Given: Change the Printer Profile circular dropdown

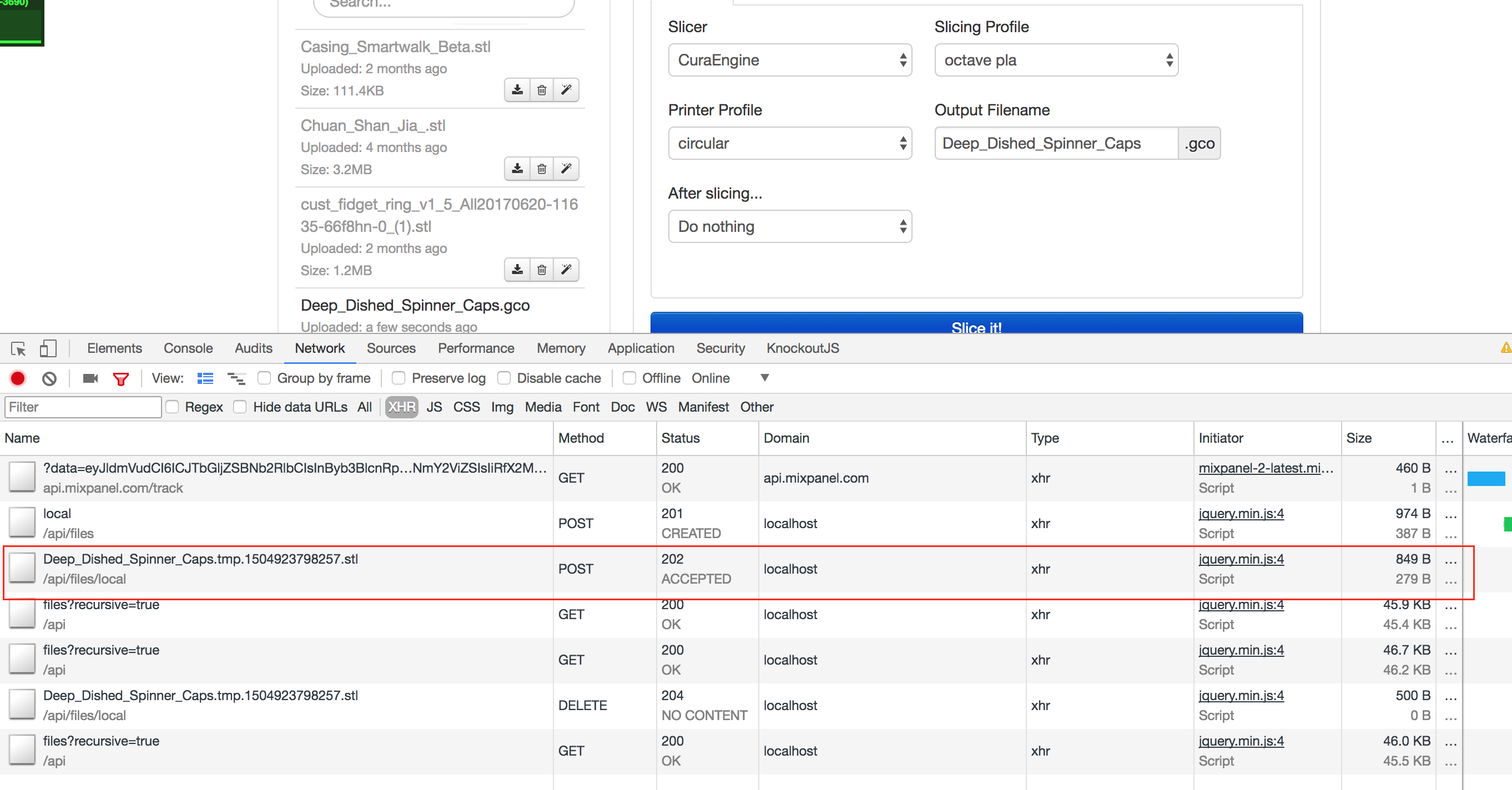Looking at the screenshot, I should click(x=789, y=143).
